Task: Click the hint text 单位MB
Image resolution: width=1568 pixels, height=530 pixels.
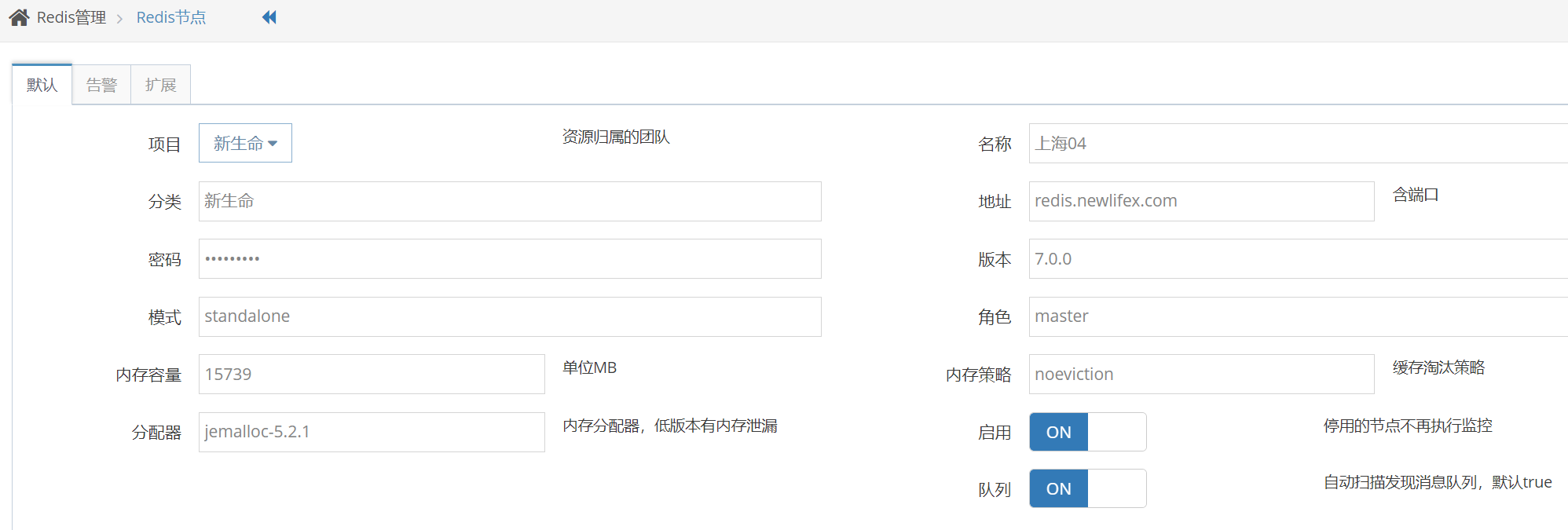Action: 590,367
